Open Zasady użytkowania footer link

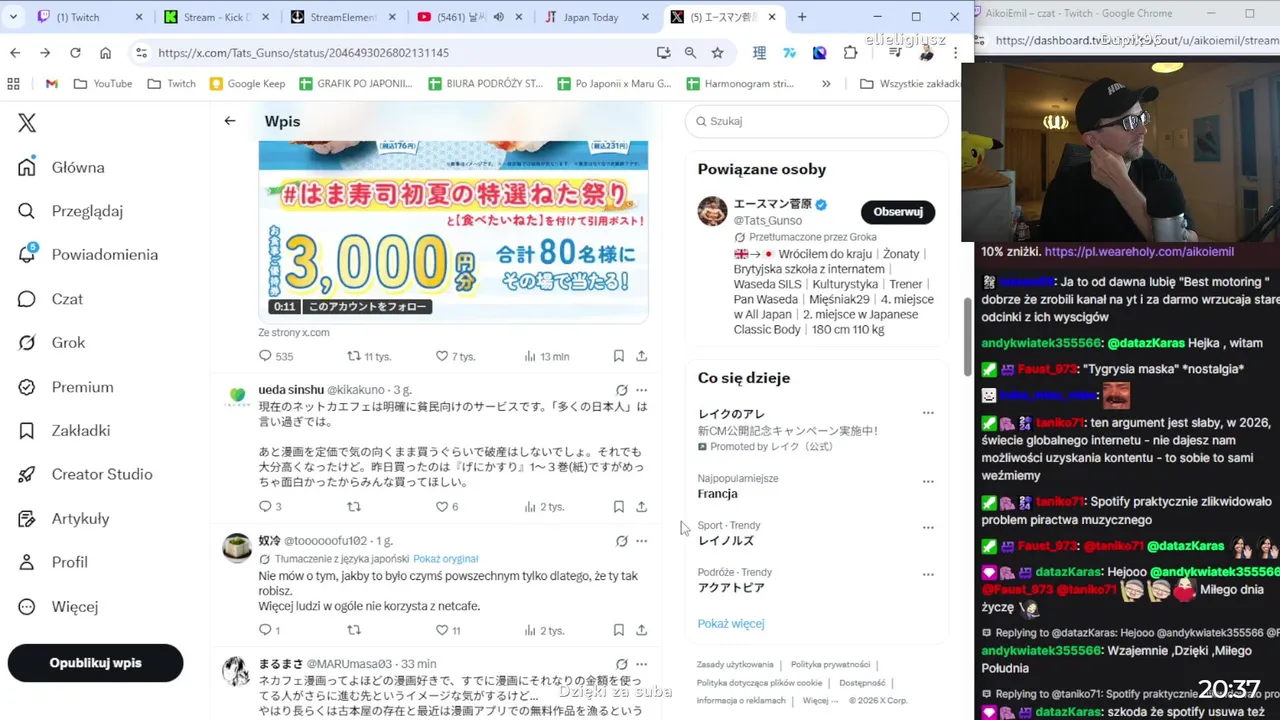click(735, 664)
